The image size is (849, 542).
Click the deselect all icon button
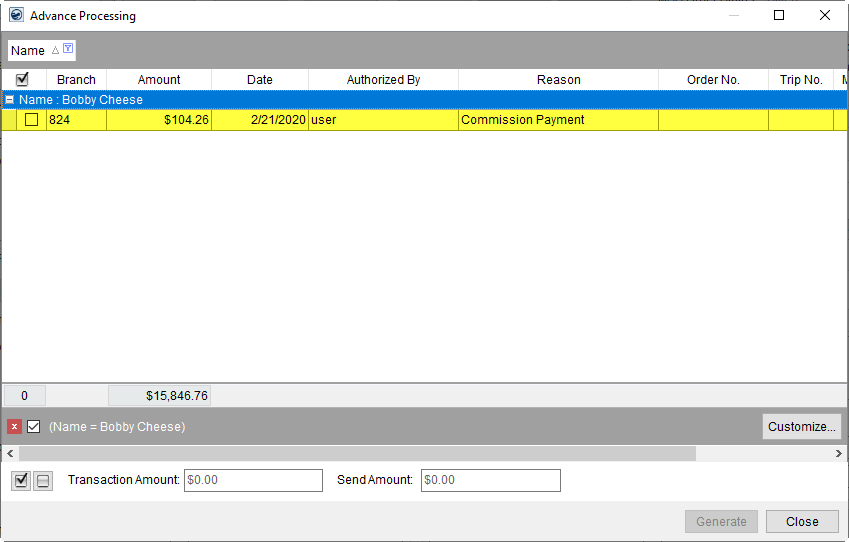pos(43,481)
